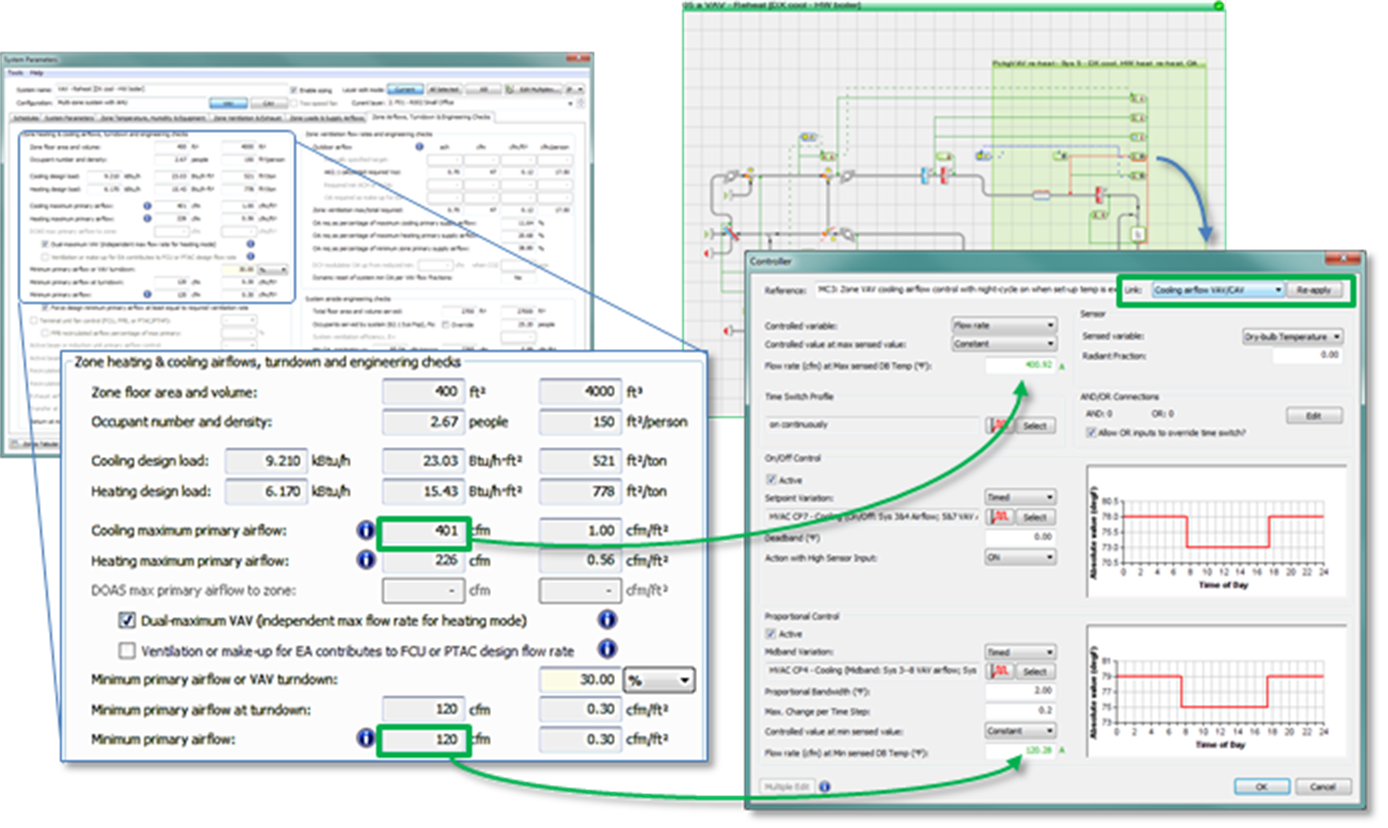The image size is (1388, 828).
Task: Open the % unit dropdown in enlarged callout
Action: pyautogui.click(x=659, y=680)
